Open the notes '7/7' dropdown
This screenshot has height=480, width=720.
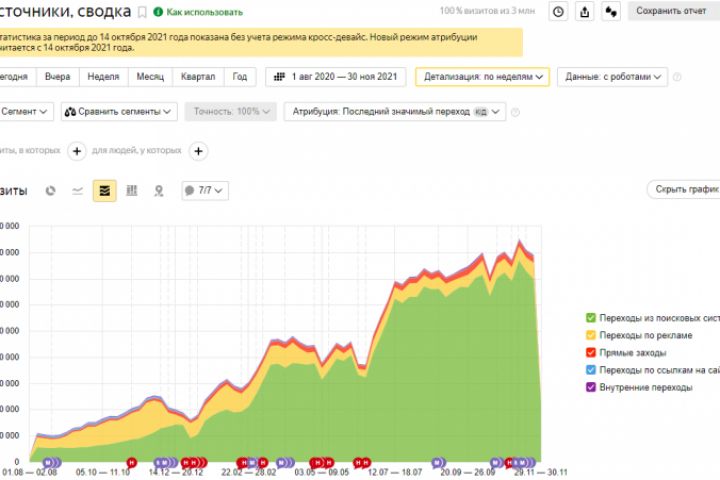coord(205,191)
